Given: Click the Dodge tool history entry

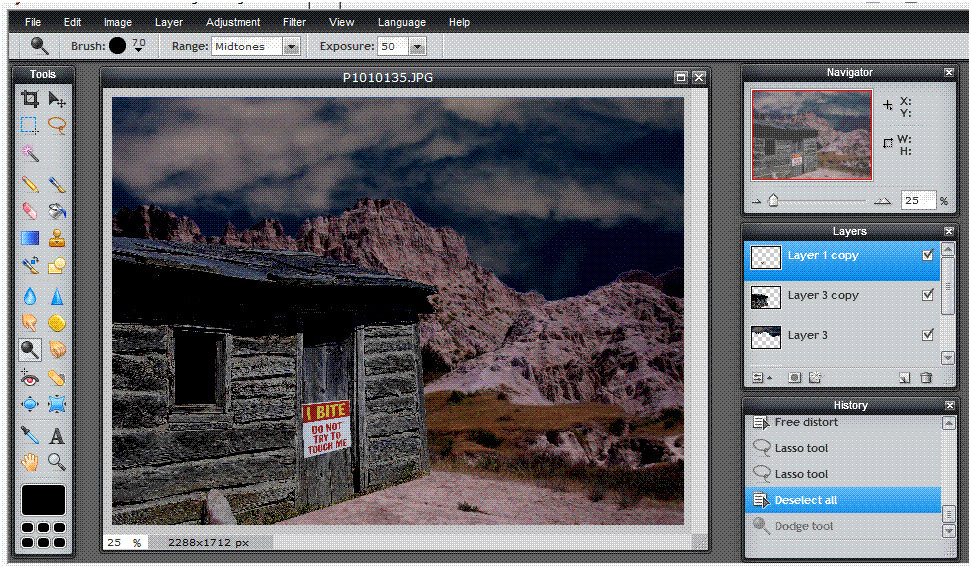Looking at the screenshot, I should point(803,526).
